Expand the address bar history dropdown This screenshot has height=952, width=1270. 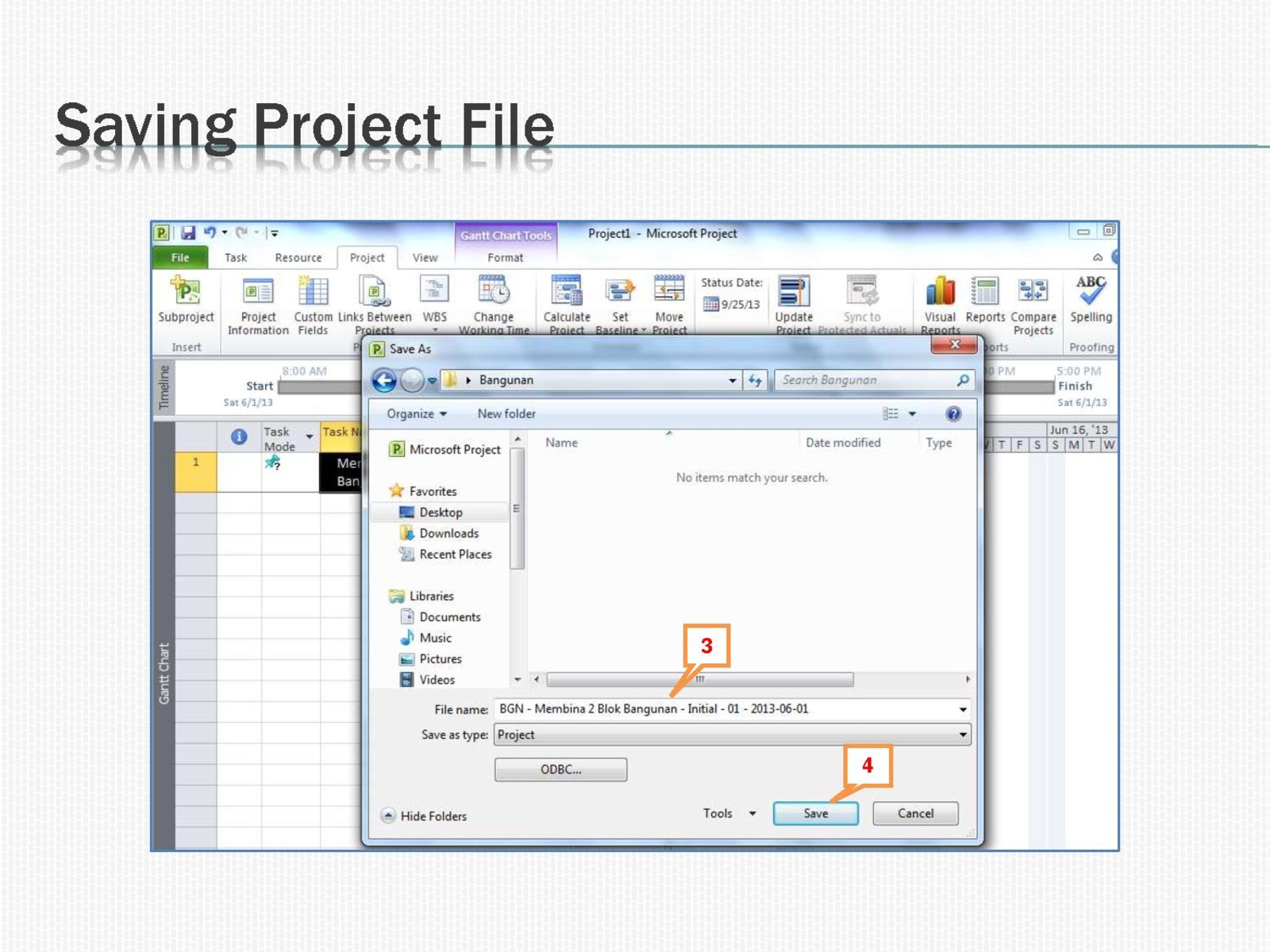coord(732,381)
